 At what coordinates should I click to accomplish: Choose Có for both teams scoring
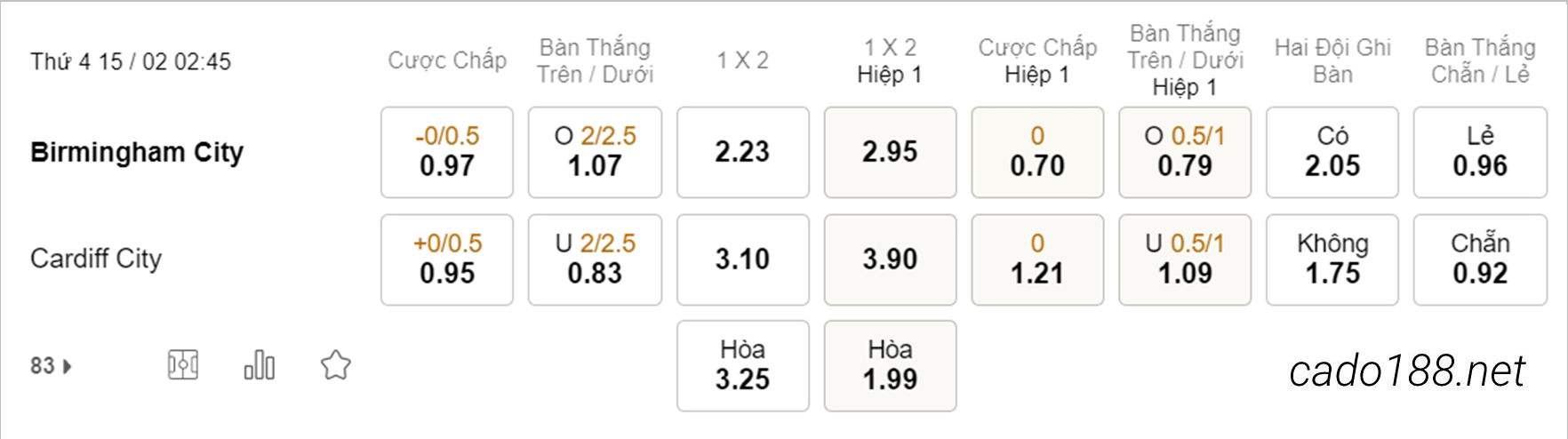[1332, 152]
